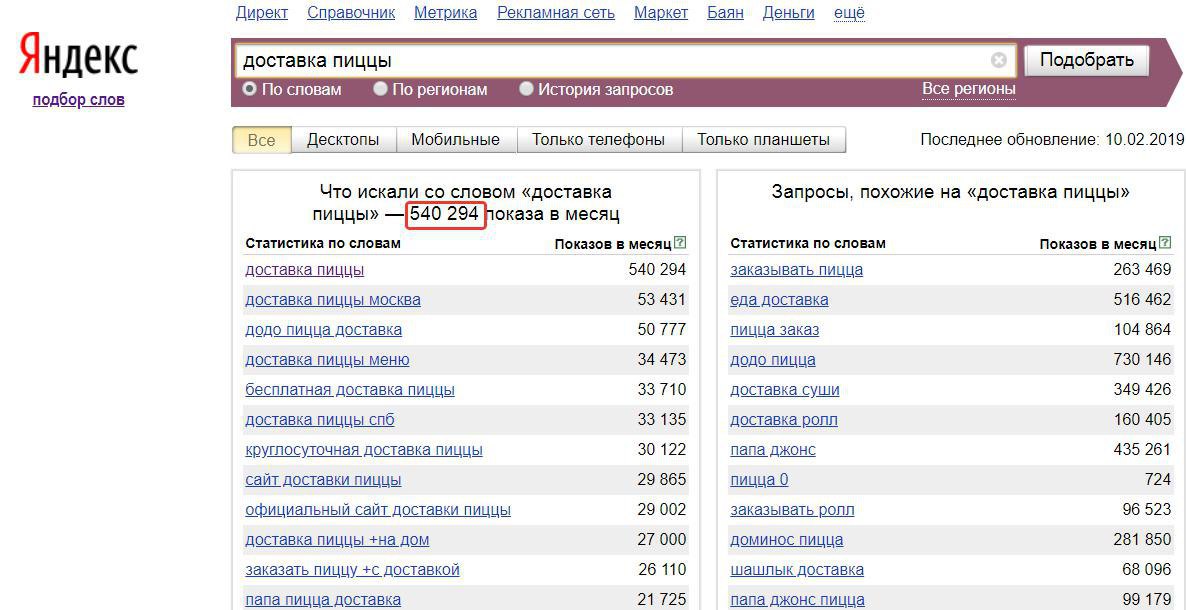Open the Деньги link
This screenshot has width=1186, height=610.
click(789, 13)
